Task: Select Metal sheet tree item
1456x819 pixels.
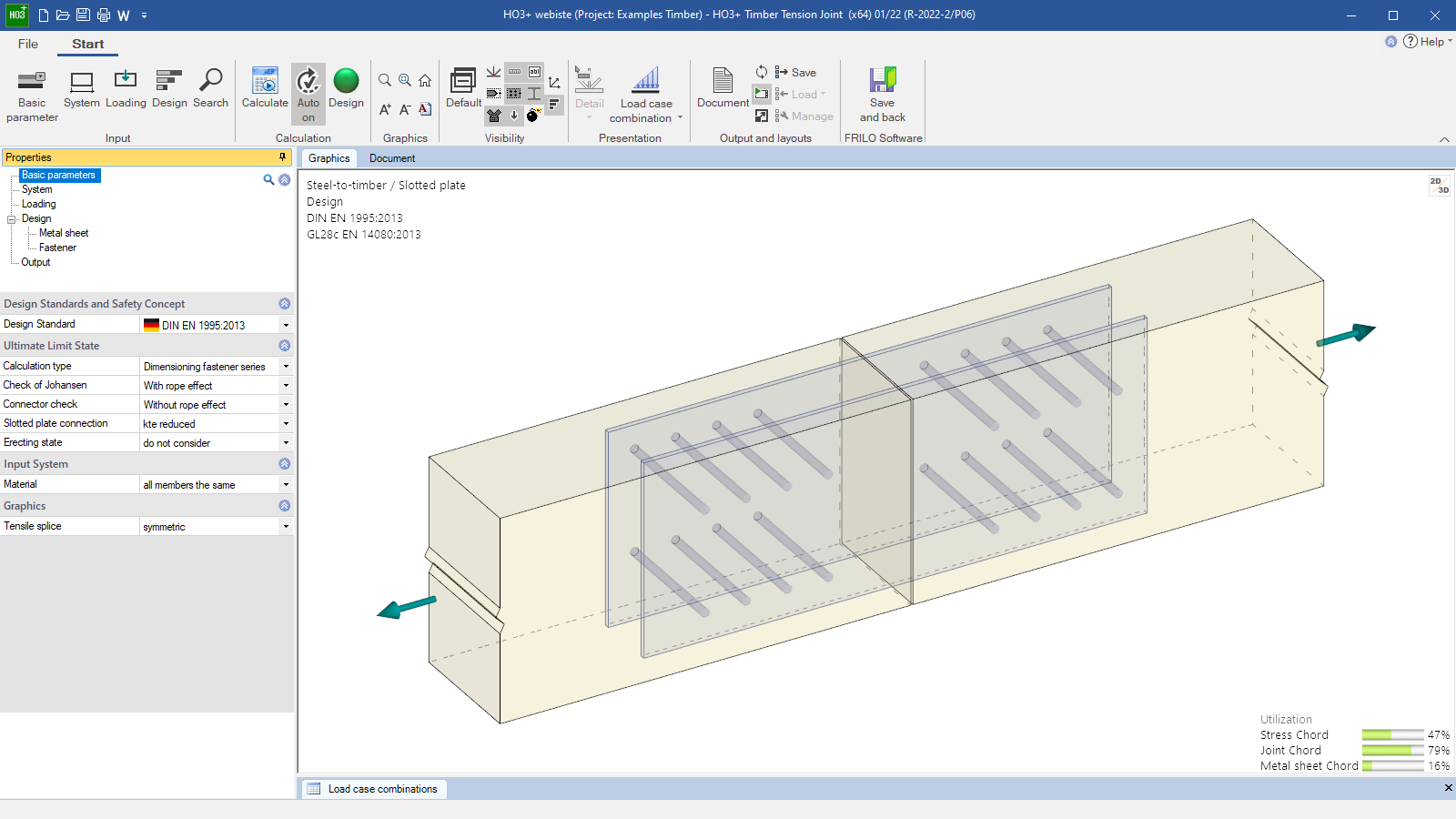Action: pos(64,233)
